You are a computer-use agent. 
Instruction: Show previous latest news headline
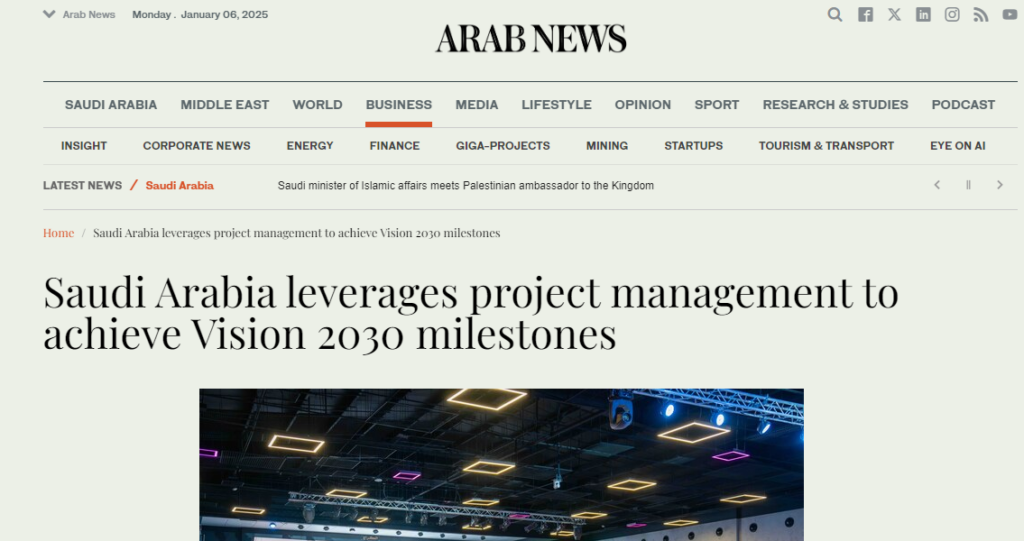pos(937,185)
